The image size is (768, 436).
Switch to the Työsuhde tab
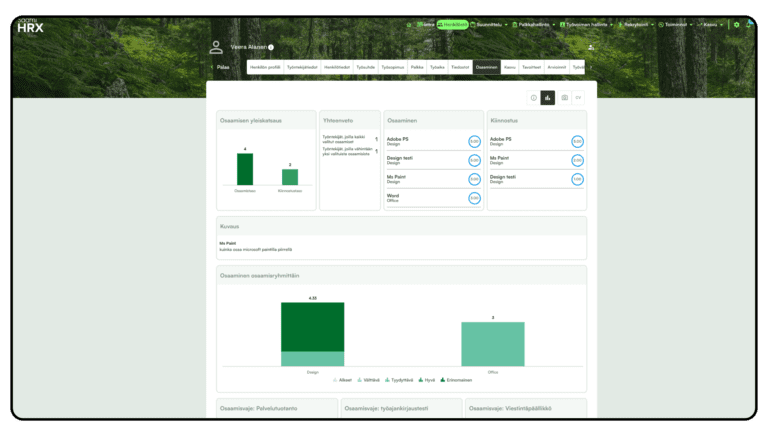(365, 67)
